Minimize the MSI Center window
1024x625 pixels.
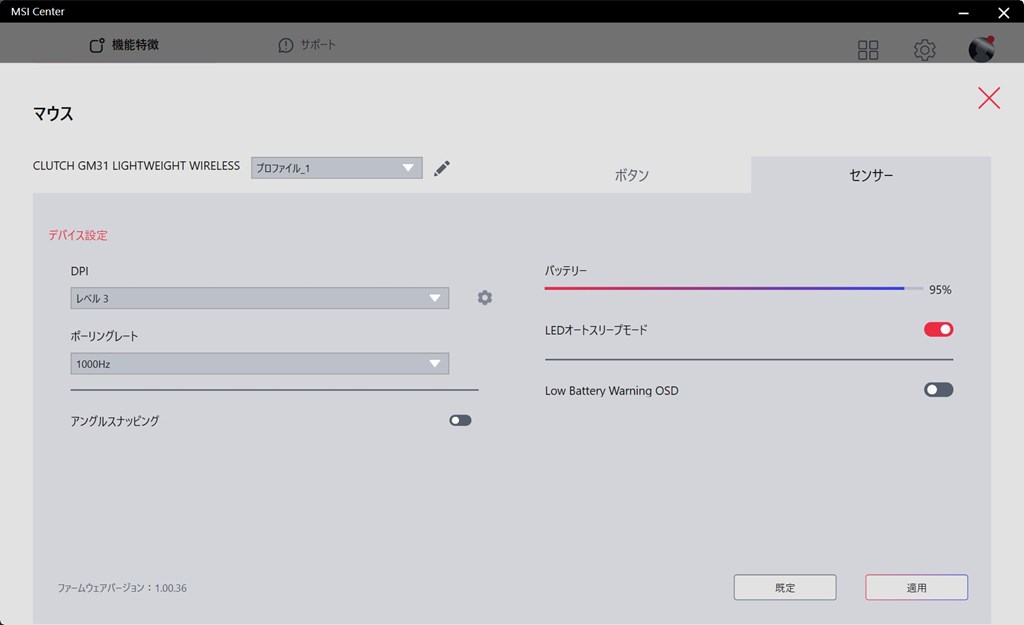[963, 12]
